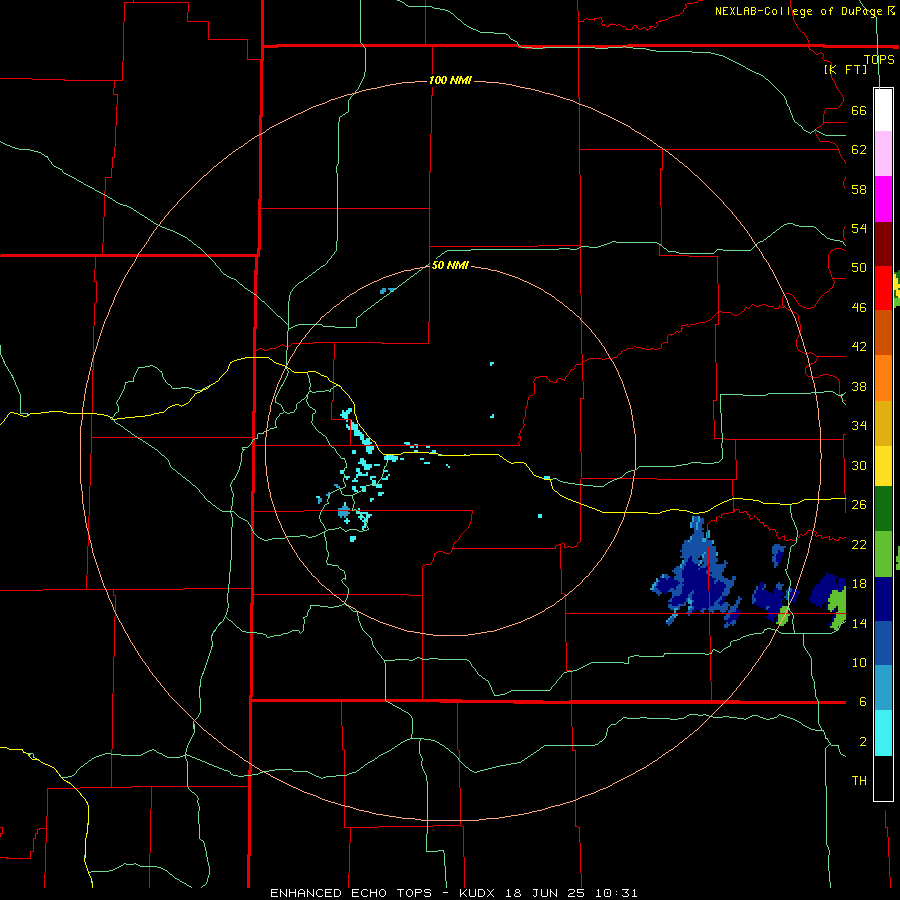The height and width of the screenshot is (900, 900).
Task: Choose the dark red legend swatch
Action: (883, 244)
